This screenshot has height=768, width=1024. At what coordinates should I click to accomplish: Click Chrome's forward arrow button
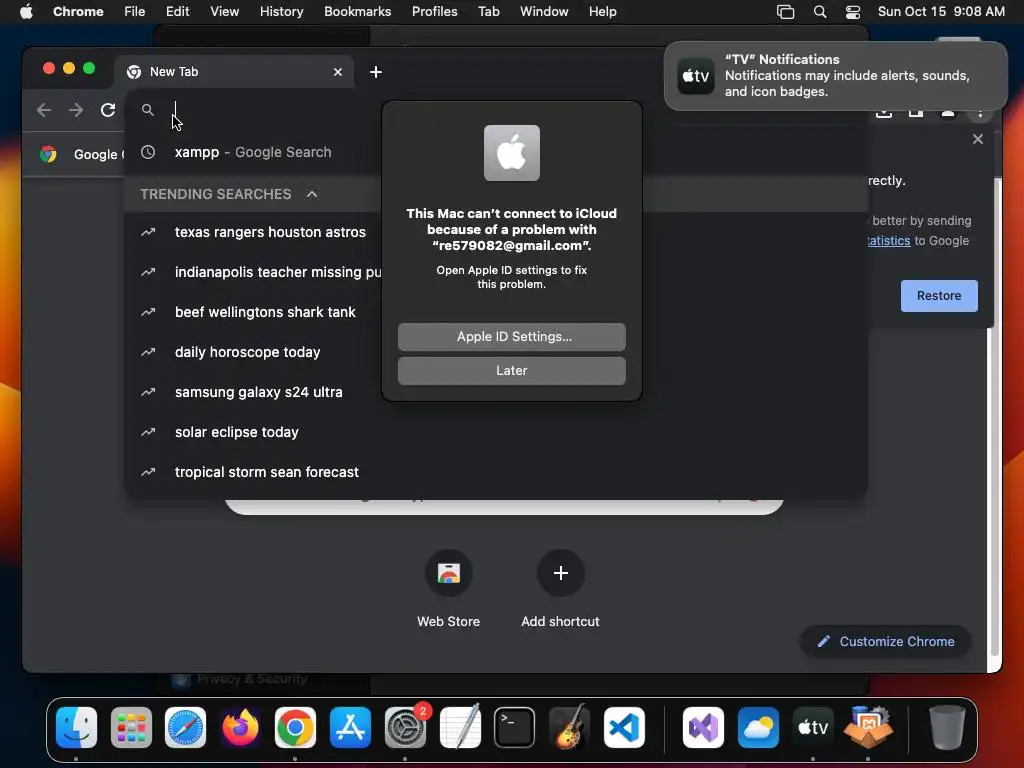76,110
